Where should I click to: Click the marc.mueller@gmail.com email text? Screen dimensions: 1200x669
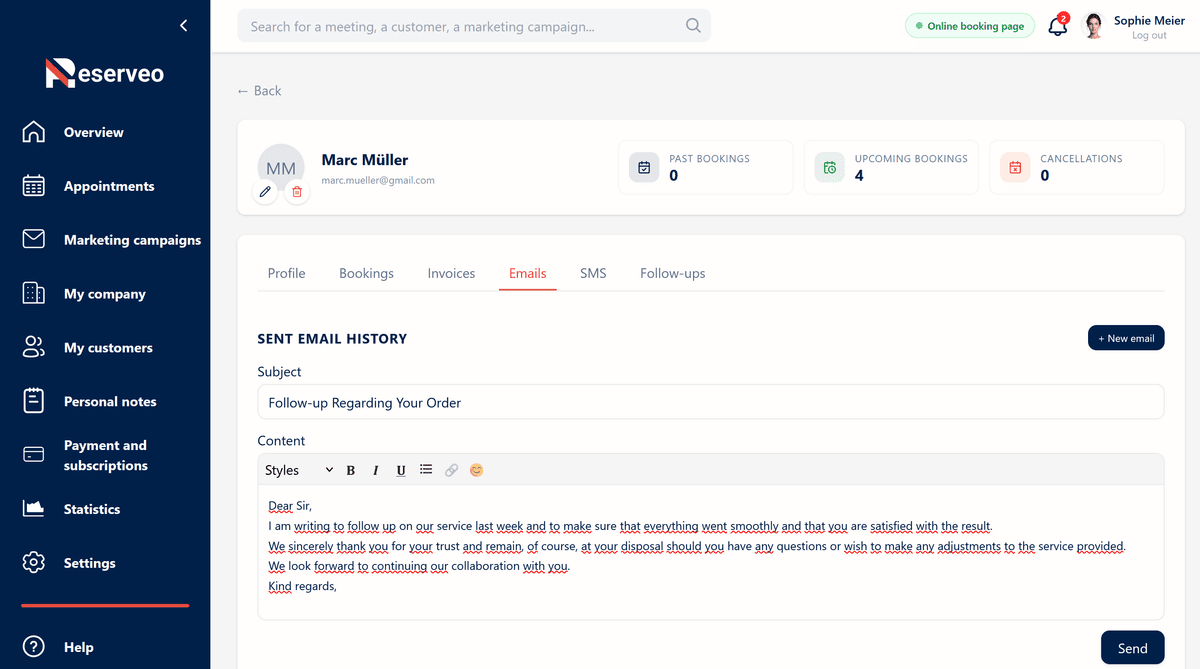[378, 180]
